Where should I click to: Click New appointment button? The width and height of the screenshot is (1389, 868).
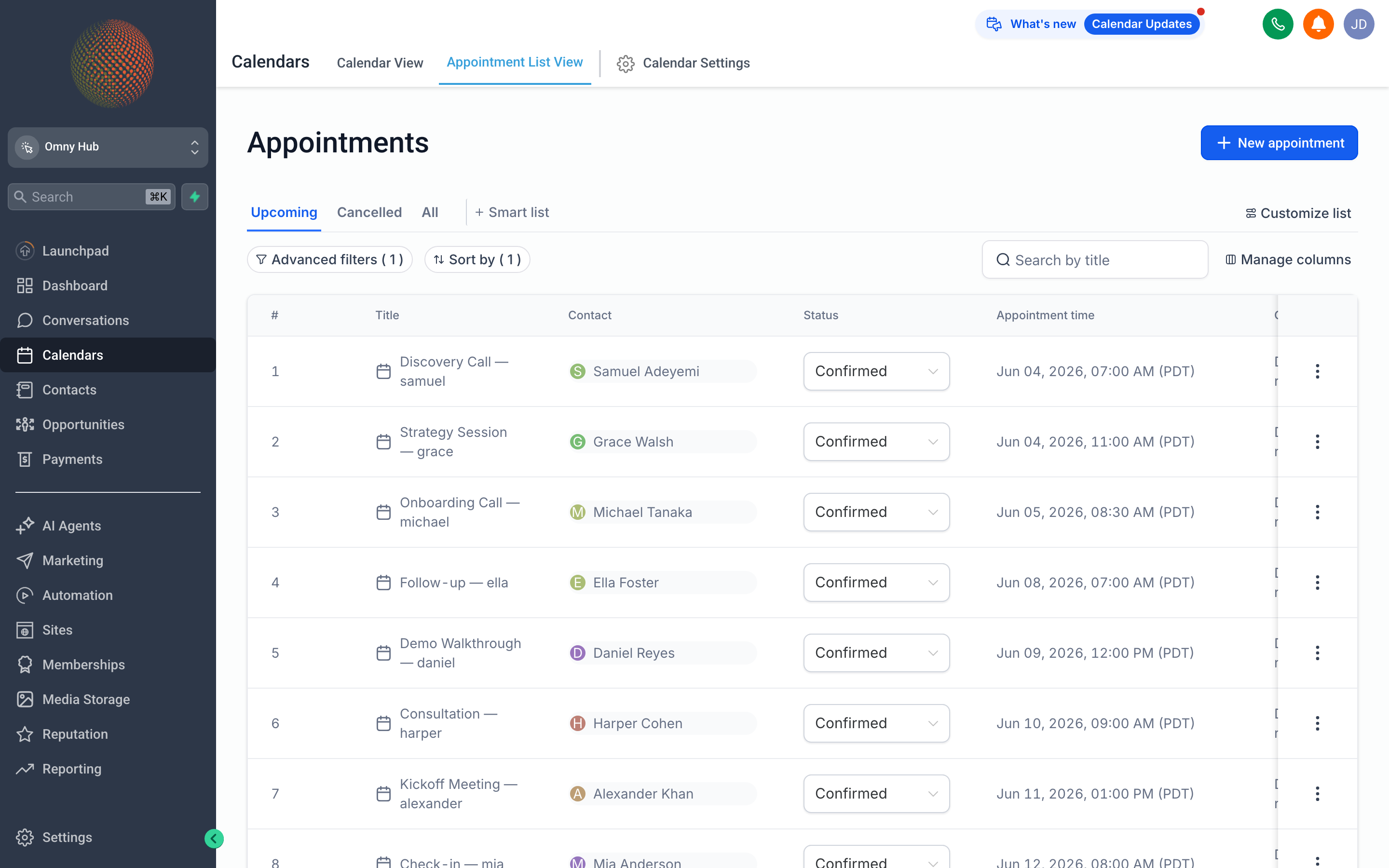1279,143
